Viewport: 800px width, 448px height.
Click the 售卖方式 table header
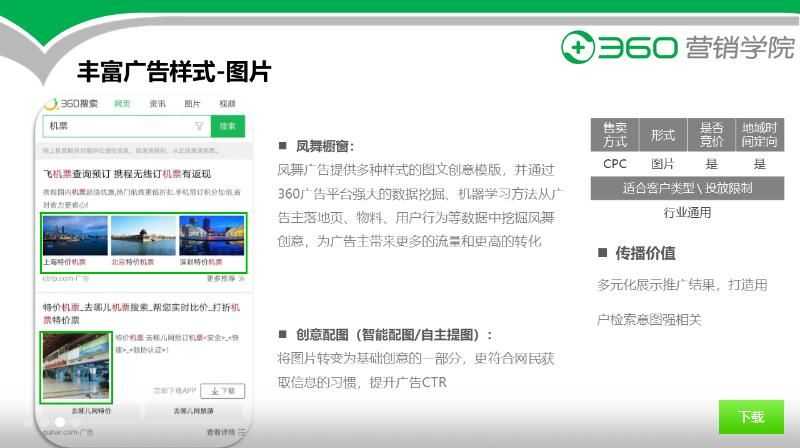coord(614,135)
